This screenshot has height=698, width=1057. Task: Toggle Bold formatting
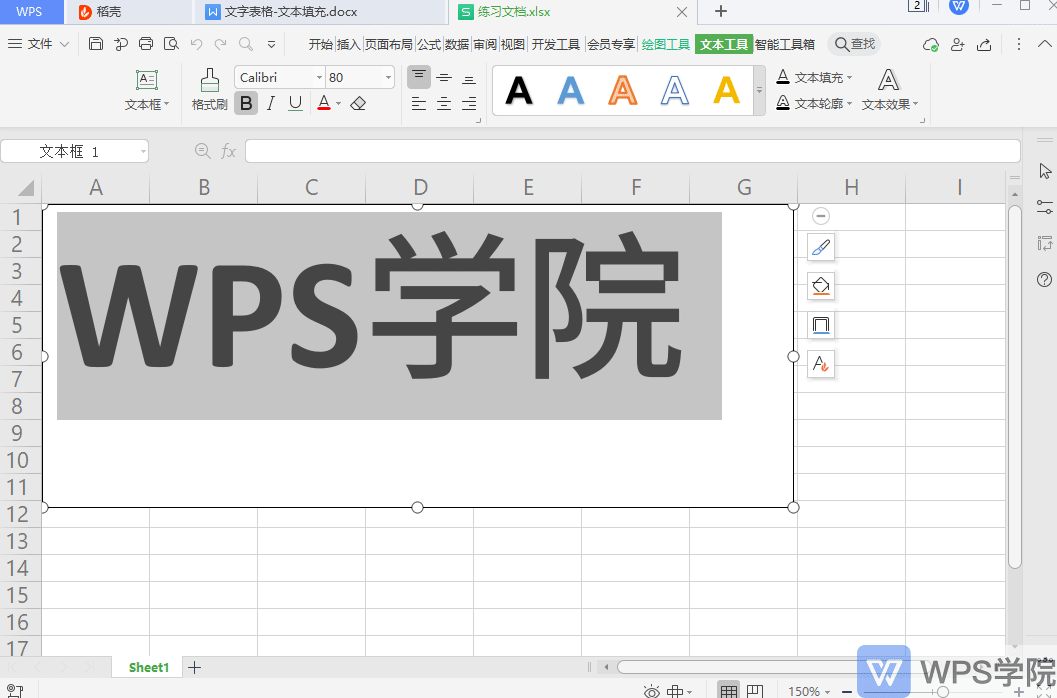(246, 103)
